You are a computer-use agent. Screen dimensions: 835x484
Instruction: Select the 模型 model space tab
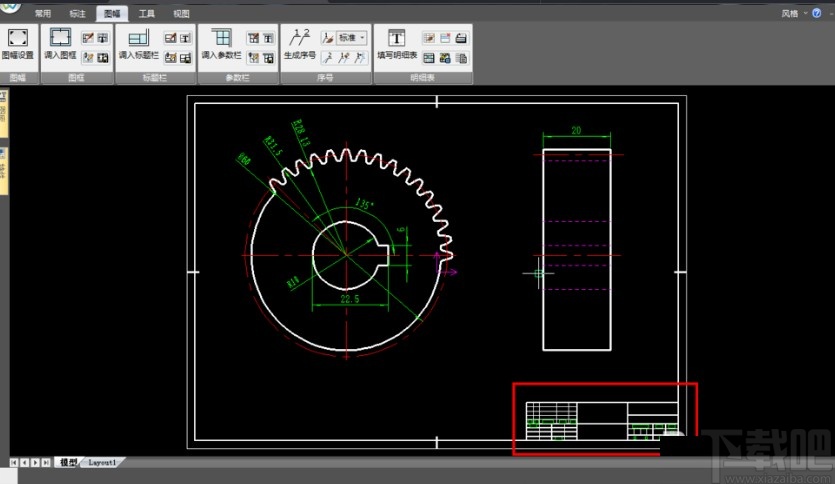coord(68,463)
